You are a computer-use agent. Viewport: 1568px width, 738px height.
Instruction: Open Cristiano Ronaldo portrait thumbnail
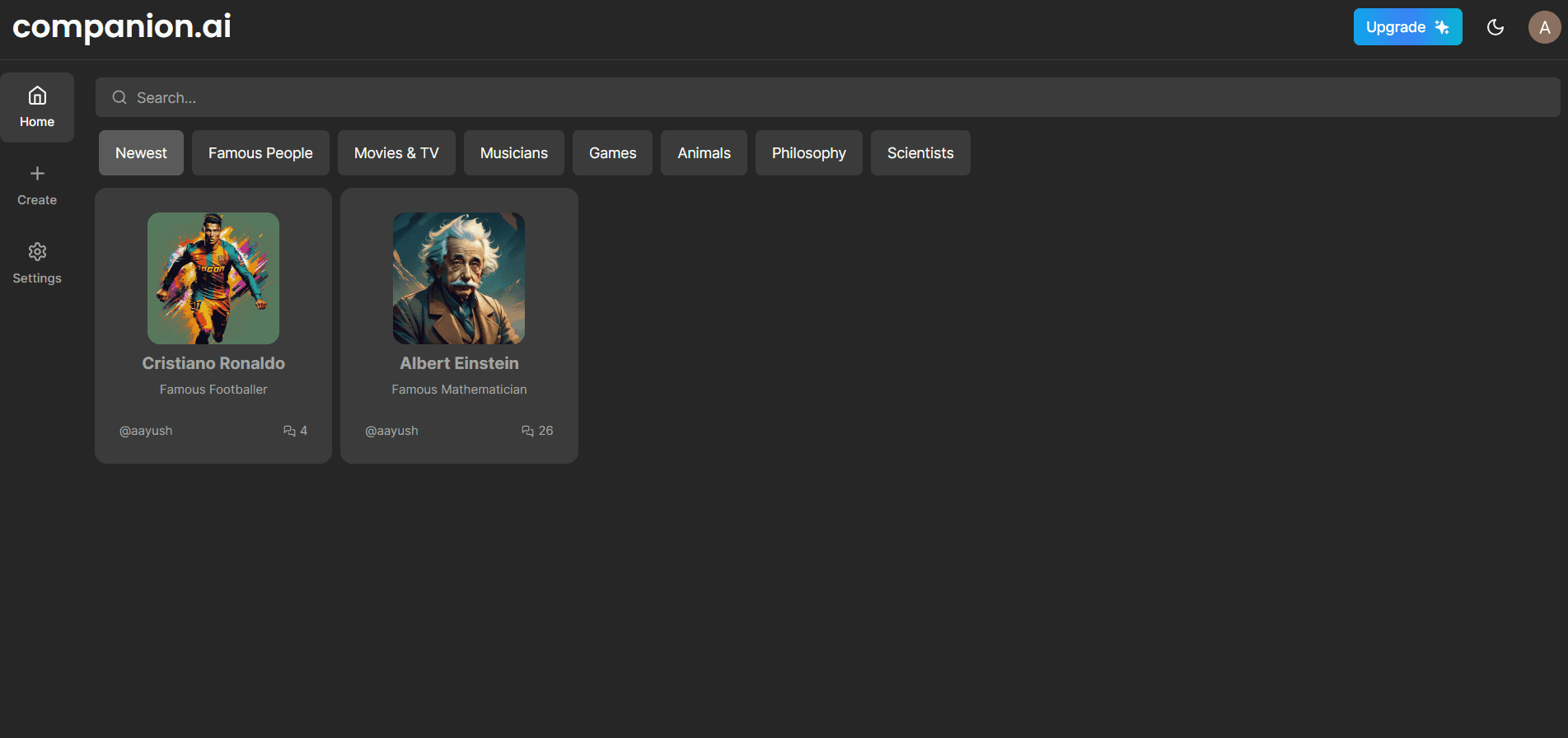213,278
